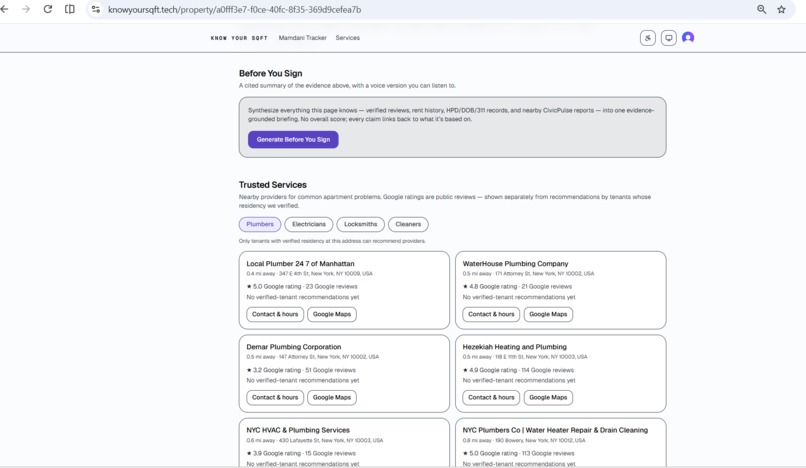Click address 171 Attorney St, New York
The image size is (806, 468).
(544, 274)
